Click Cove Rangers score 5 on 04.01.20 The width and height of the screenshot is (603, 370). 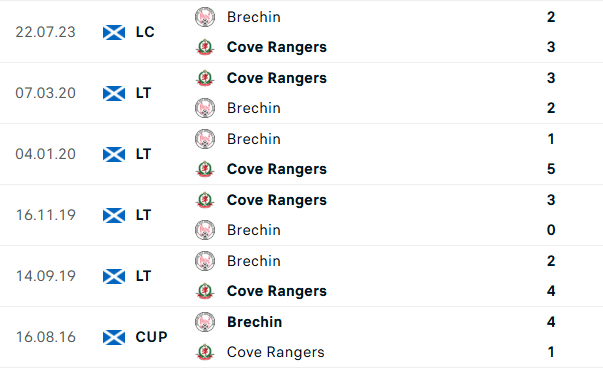[x=551, y=169]
